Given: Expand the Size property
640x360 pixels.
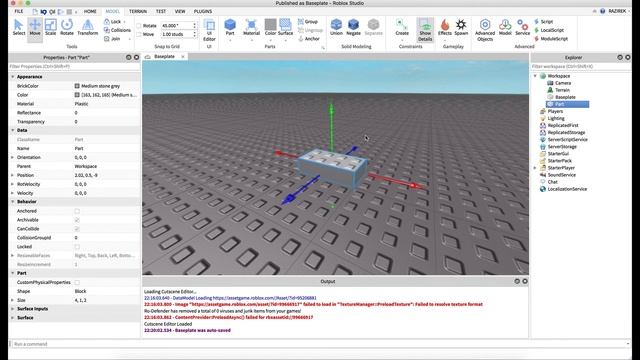Looking at the screenshot, I should coord(13,300).
